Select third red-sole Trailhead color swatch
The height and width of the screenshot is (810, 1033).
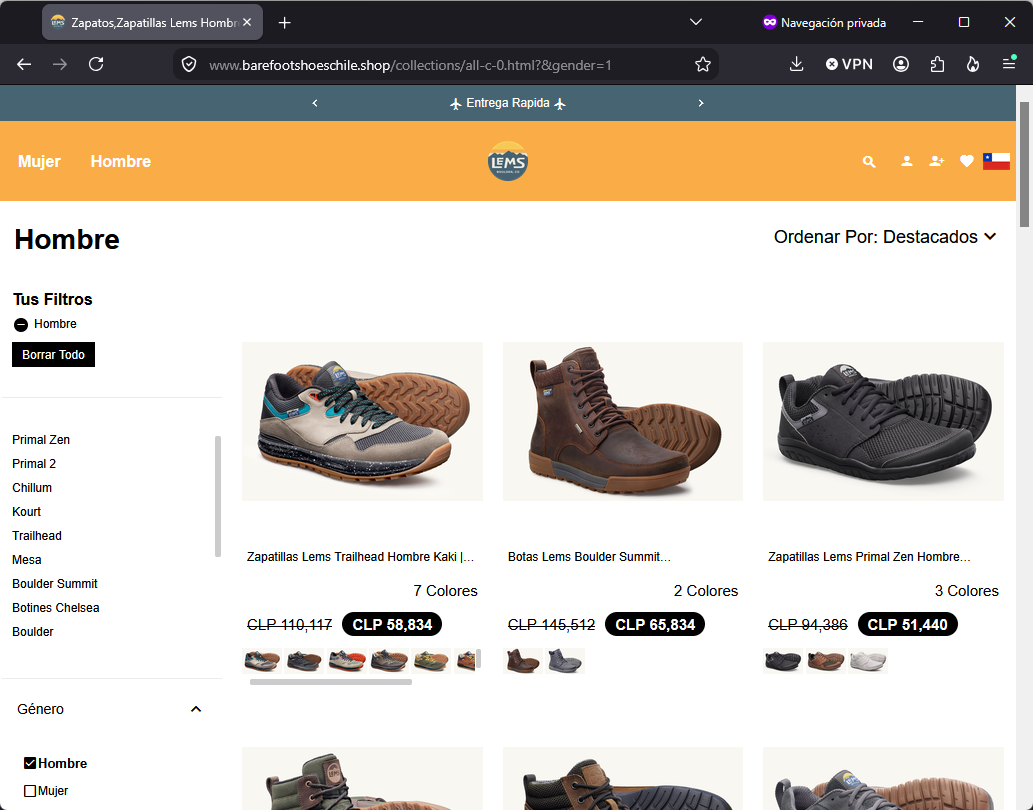(347, 661)
